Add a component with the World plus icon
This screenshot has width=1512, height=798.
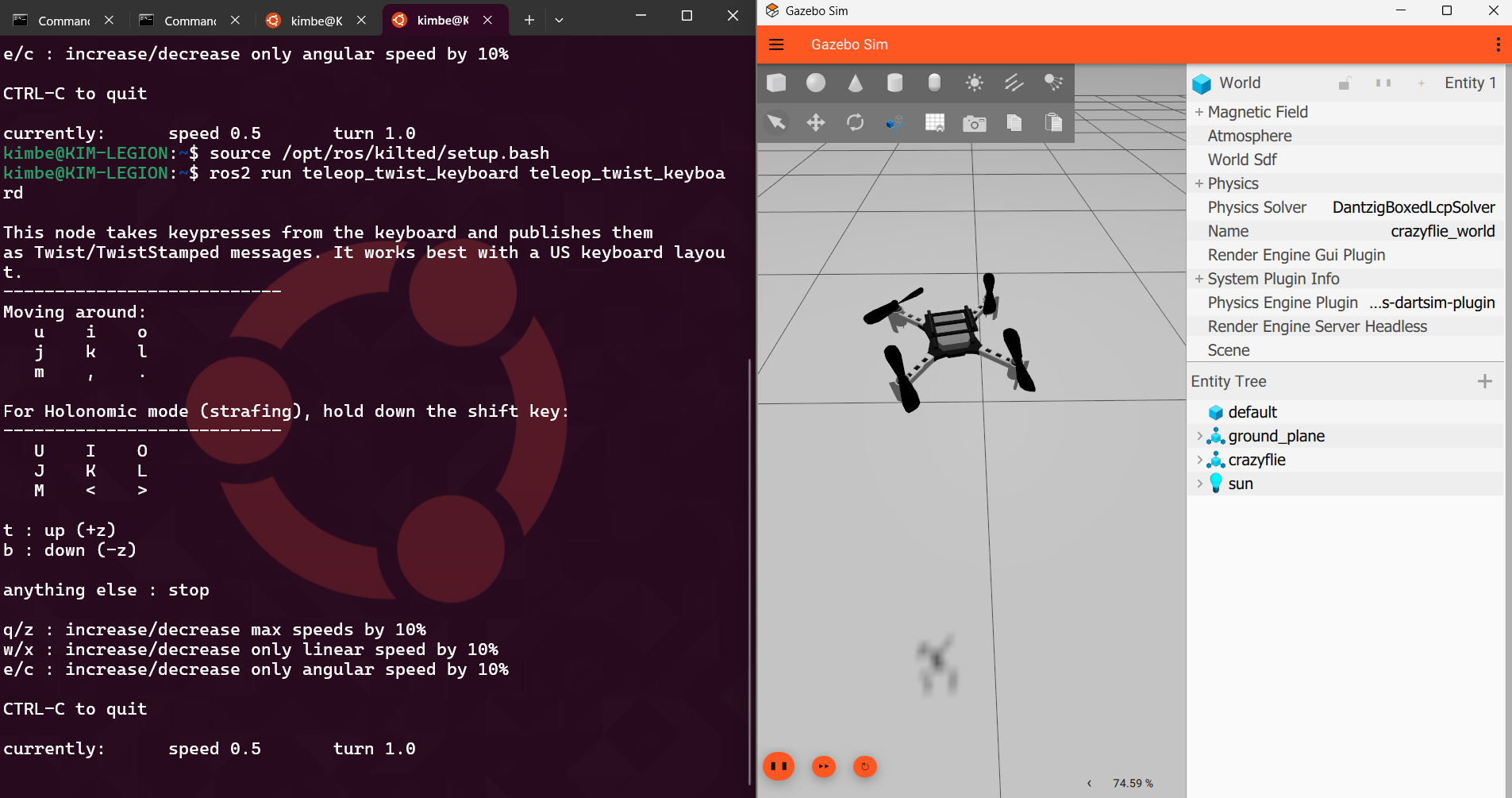point(1422,83)
